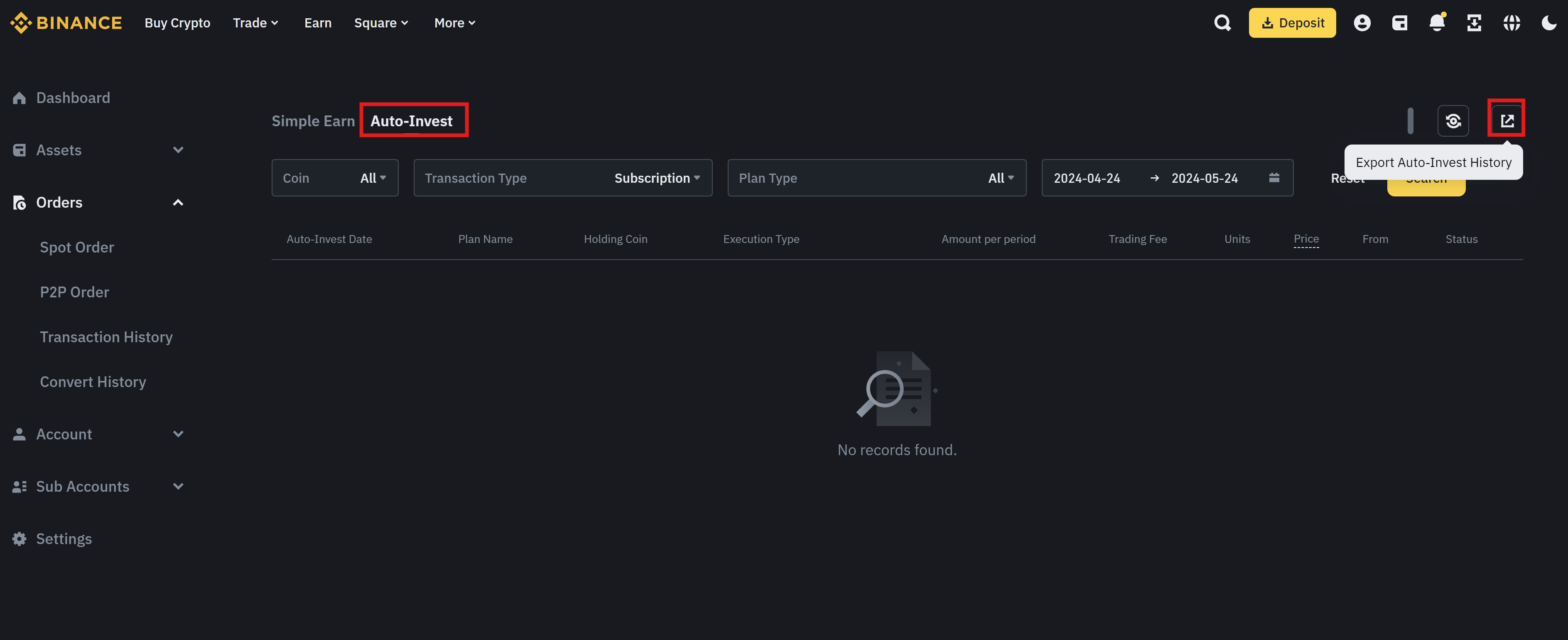1568x640 pixels.
Task: Select the Auto-Invest tab
Action: pyautogui.click(x=412, y=120)
